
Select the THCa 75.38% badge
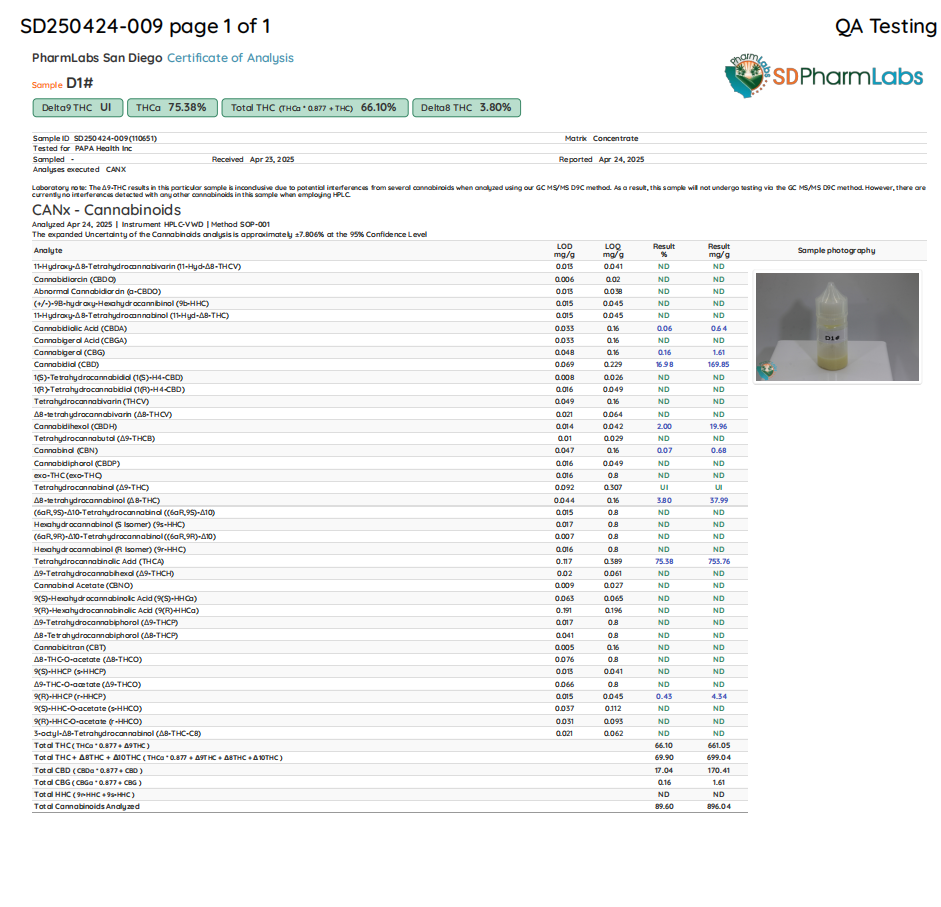(x=171, y=108)
